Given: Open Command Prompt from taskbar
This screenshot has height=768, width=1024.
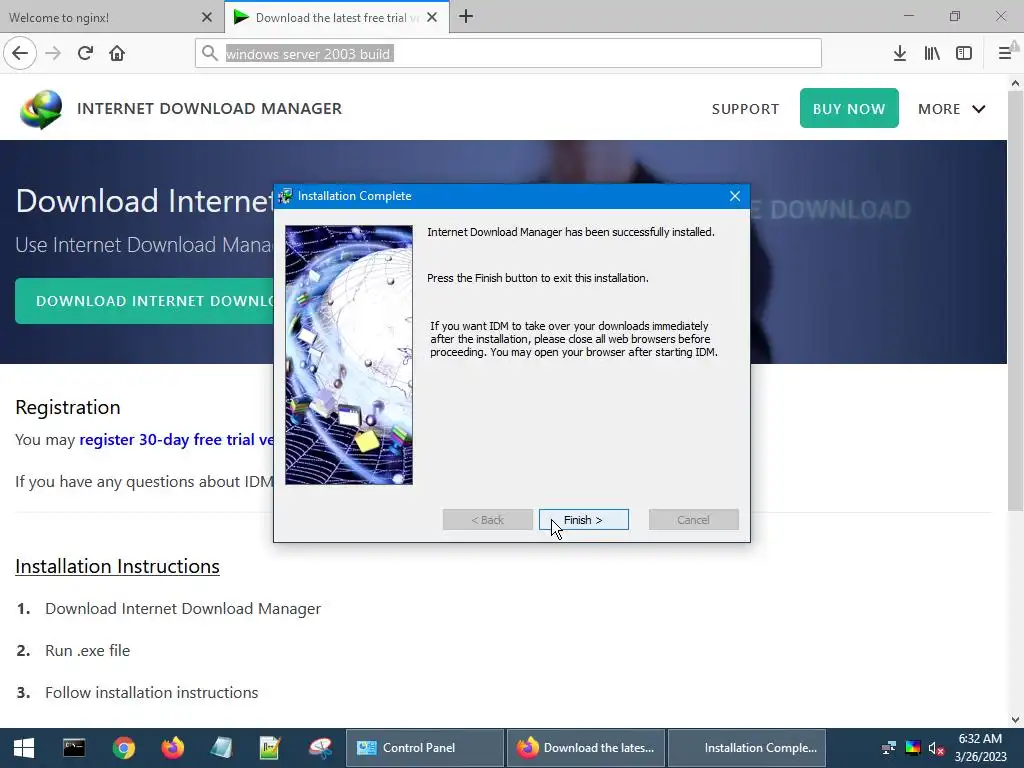Looking at the screenshot, I should (x=74, y=748).
